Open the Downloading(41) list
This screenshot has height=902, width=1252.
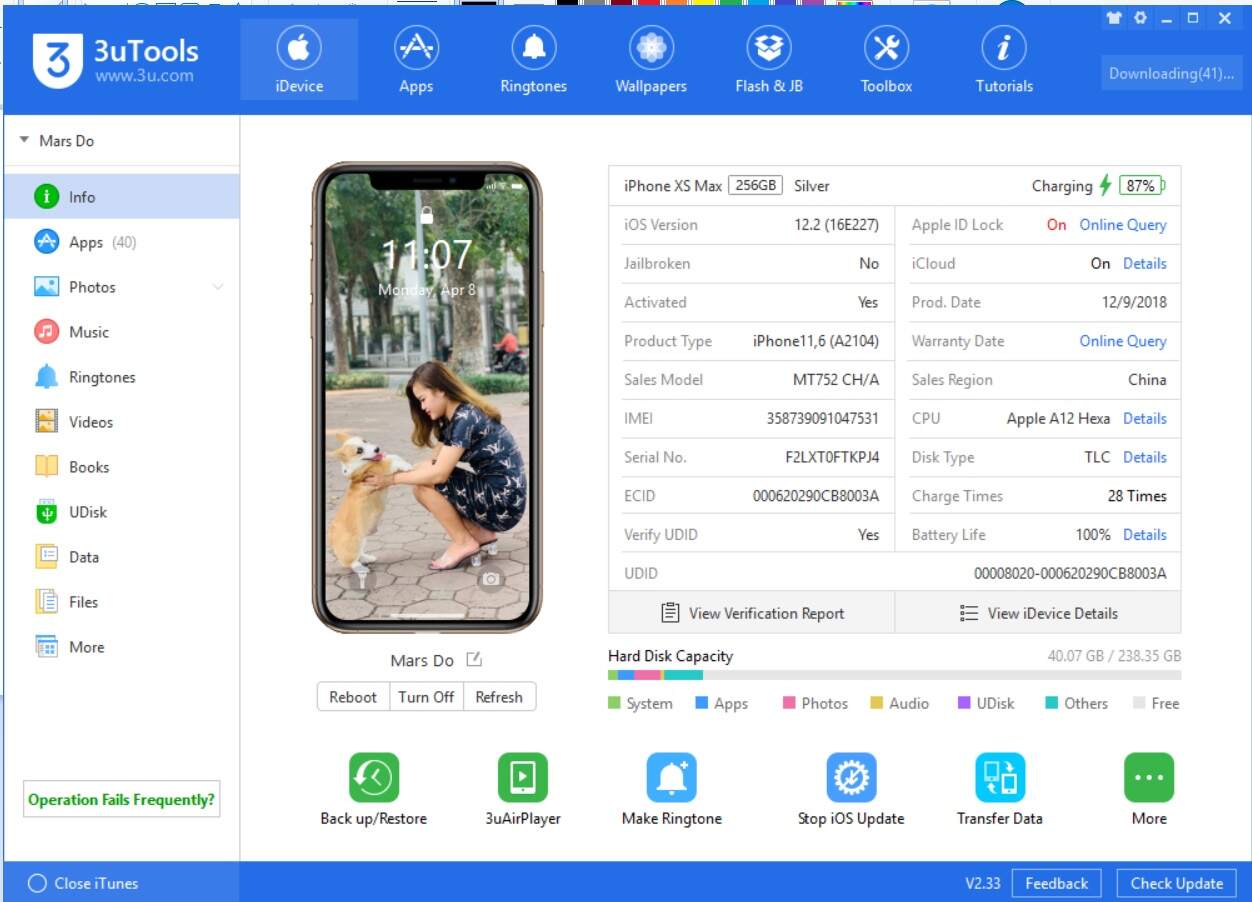tap(1172, 73)
